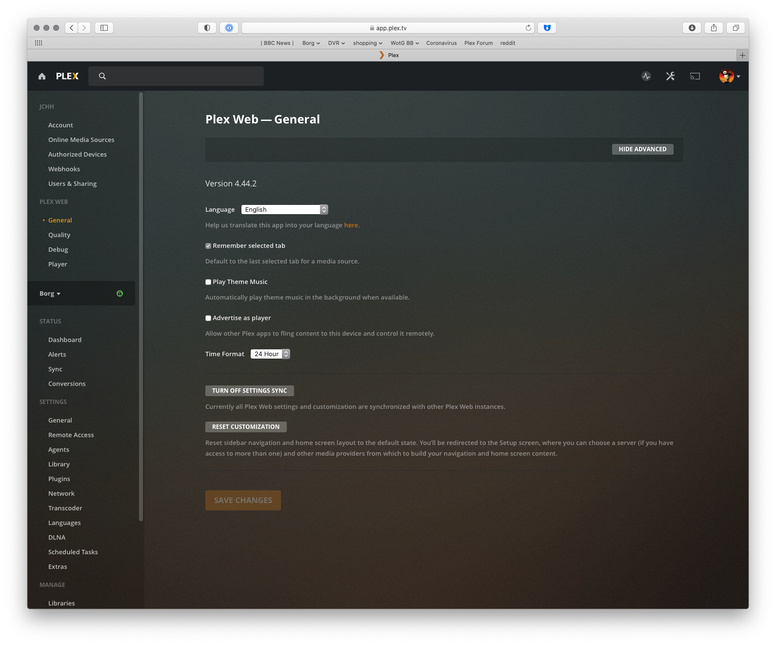The width and height of the screenshot is (776, 645).
Task: Open Users & Sharing
Action: 72,184
